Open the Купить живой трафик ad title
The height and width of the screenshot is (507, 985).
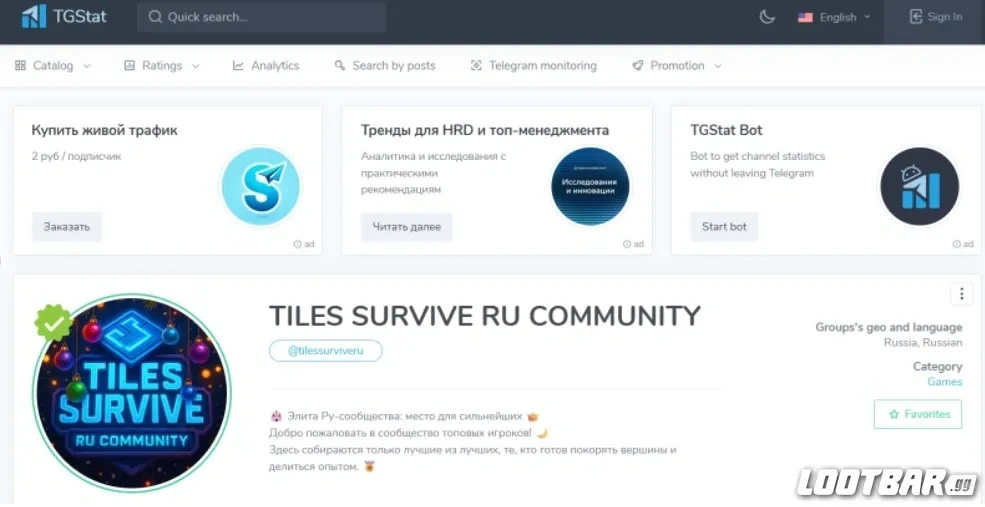[x=104, y=131]
